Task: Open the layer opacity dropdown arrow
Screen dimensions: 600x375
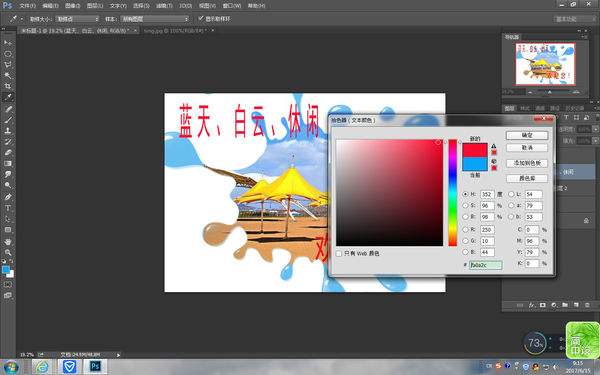Action: pos(595,129)
